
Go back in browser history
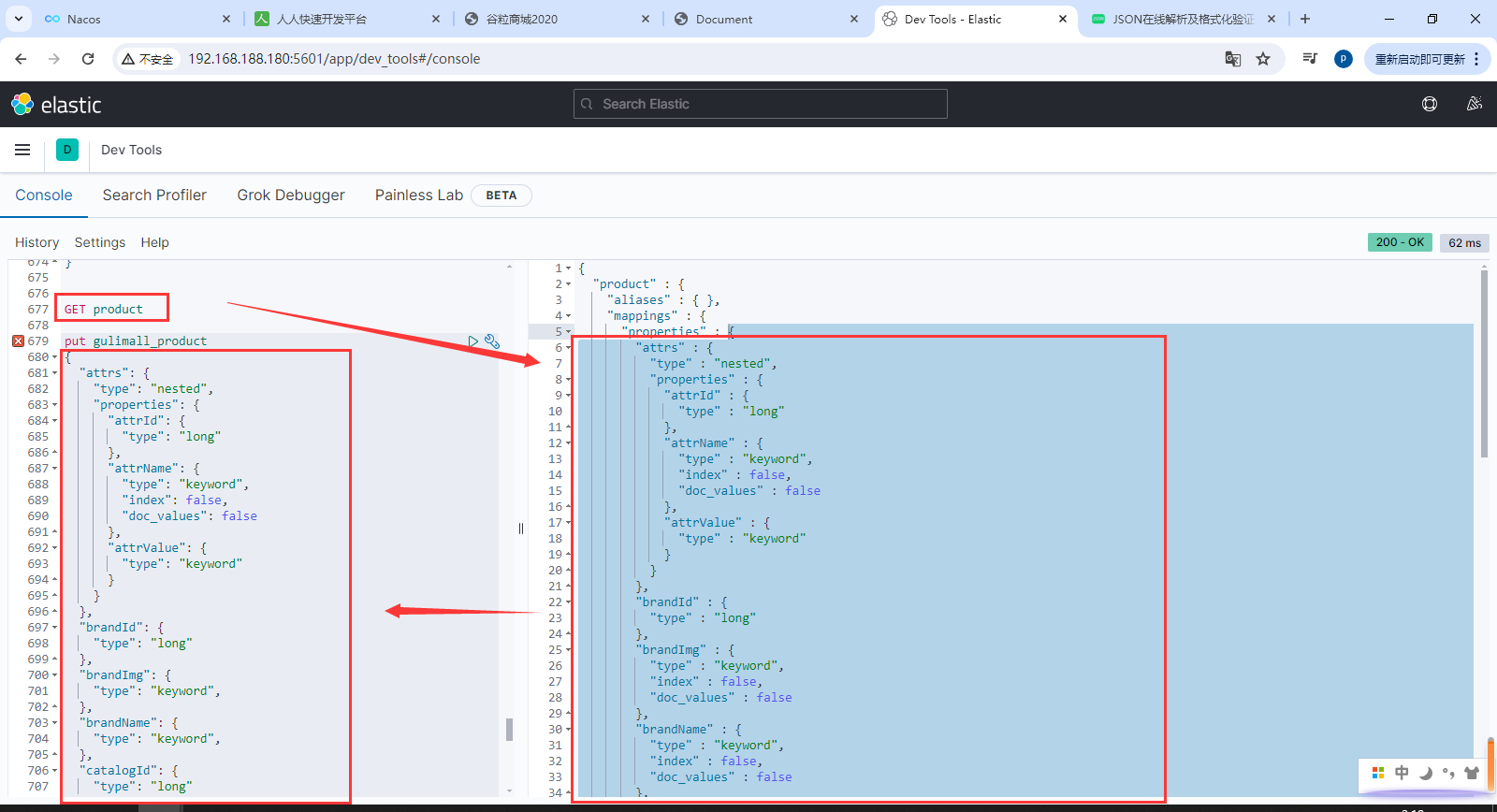(x=21, y=59)
